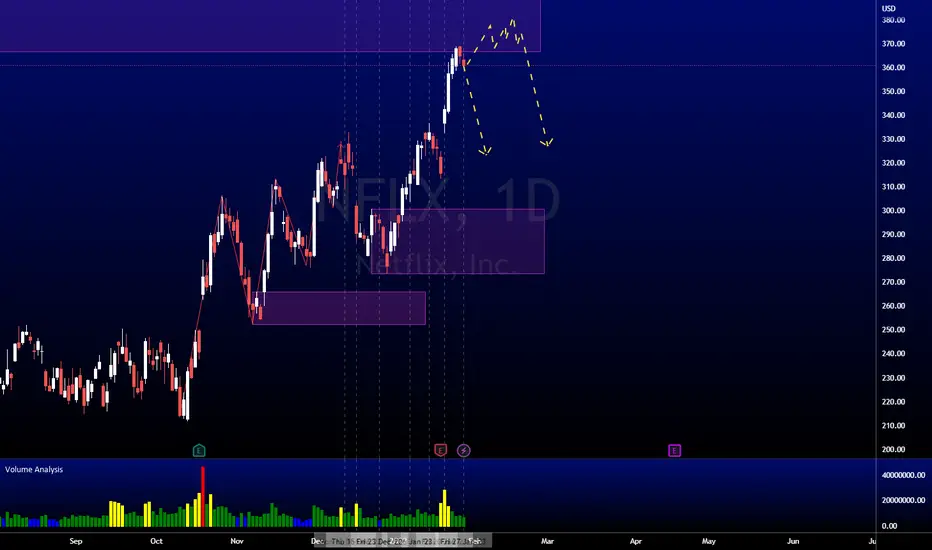Click the 310.00 price axis label

[x=893, y=186]
